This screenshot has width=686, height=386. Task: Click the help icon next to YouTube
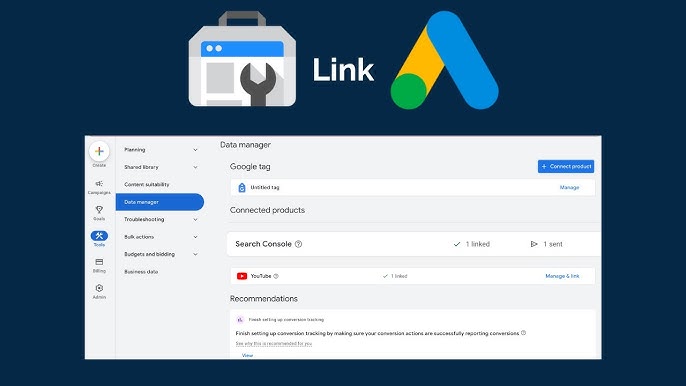tap(276, 276)
